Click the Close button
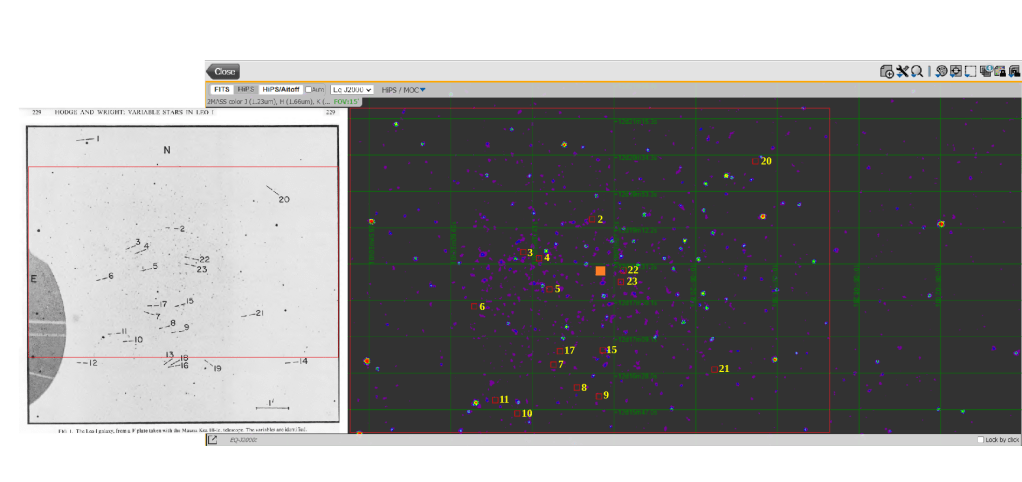The height and width of the screenshot is (482, 1022). point(223,71)
